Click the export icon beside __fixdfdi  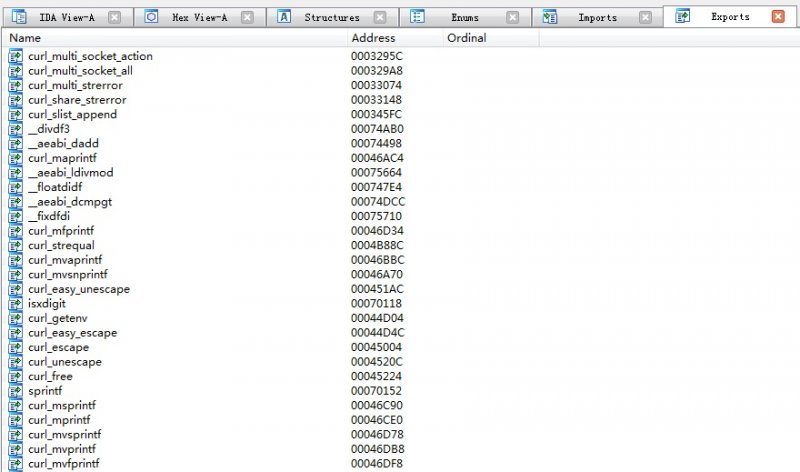tap(16, 216)
